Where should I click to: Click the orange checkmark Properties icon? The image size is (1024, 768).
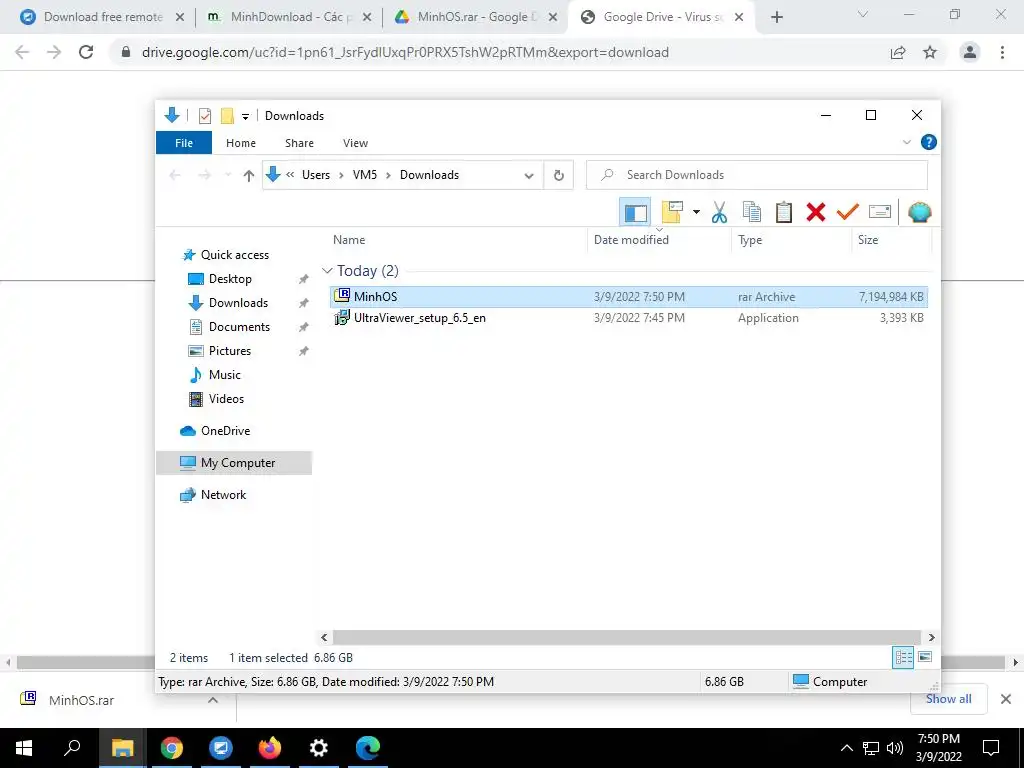pyautogui.click(x=848, y=212)
